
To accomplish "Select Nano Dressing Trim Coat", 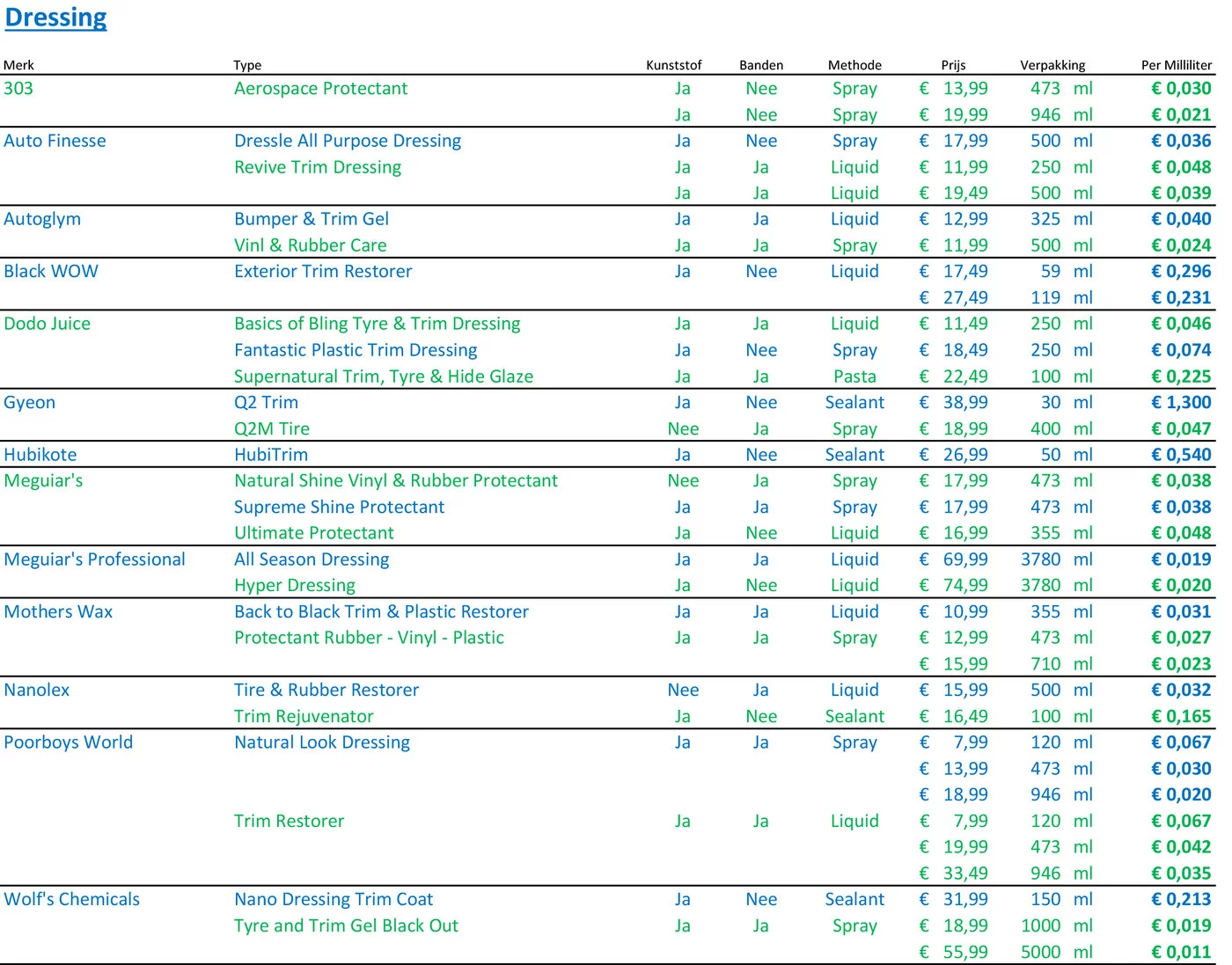I will (x=334, y=900).
